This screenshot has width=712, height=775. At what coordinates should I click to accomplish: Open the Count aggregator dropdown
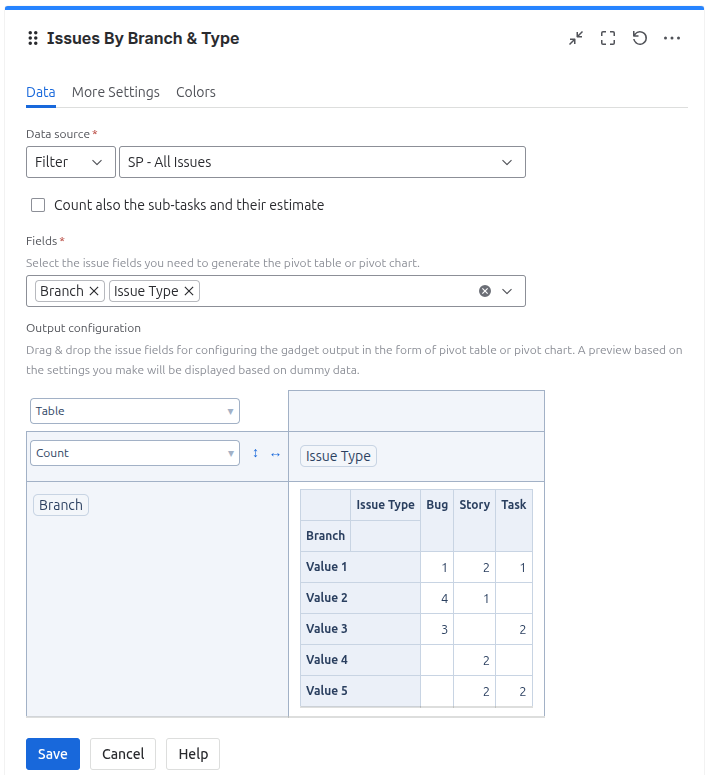(134, 453)
